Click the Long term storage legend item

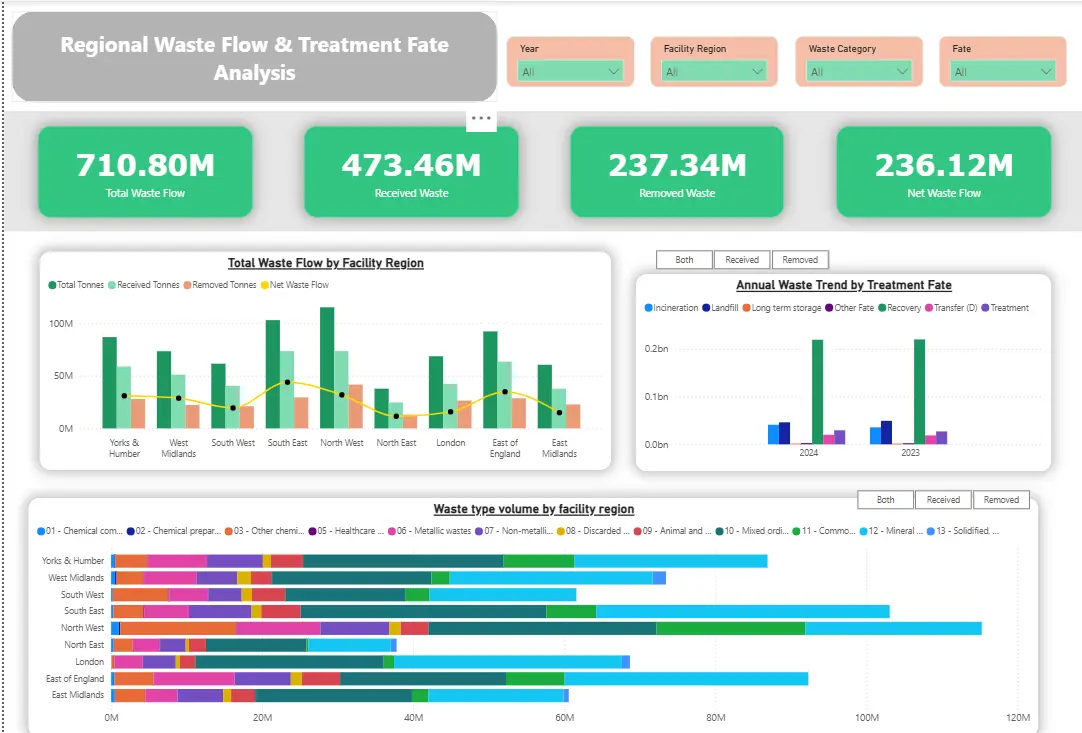coord(782,308)
